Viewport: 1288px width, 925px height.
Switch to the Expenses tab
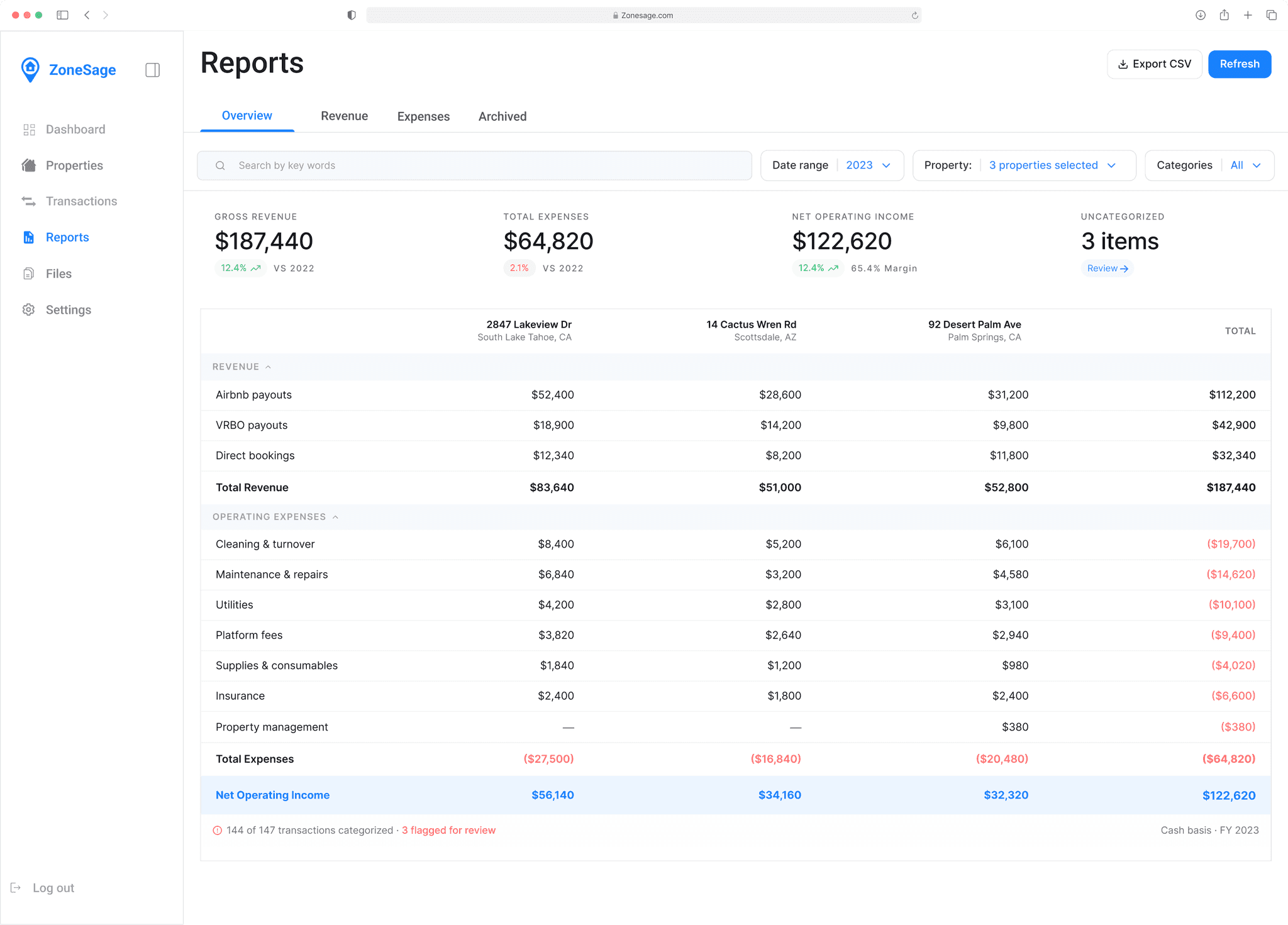423,116
